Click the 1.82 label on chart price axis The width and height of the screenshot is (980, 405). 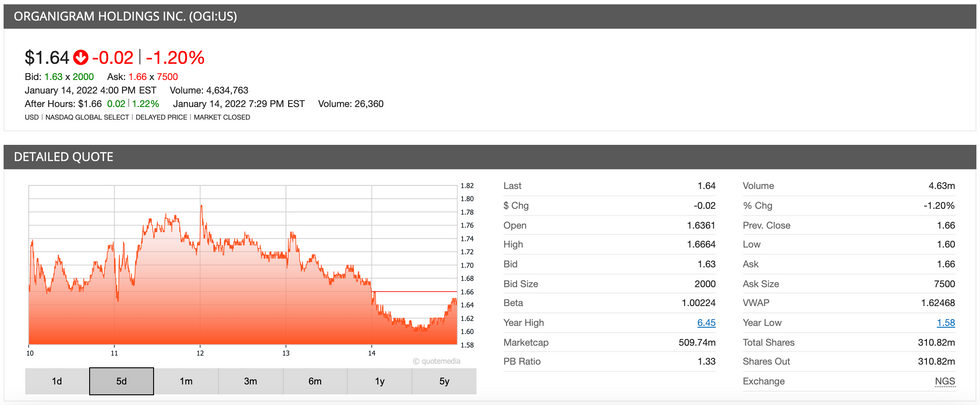coord(466,186)
